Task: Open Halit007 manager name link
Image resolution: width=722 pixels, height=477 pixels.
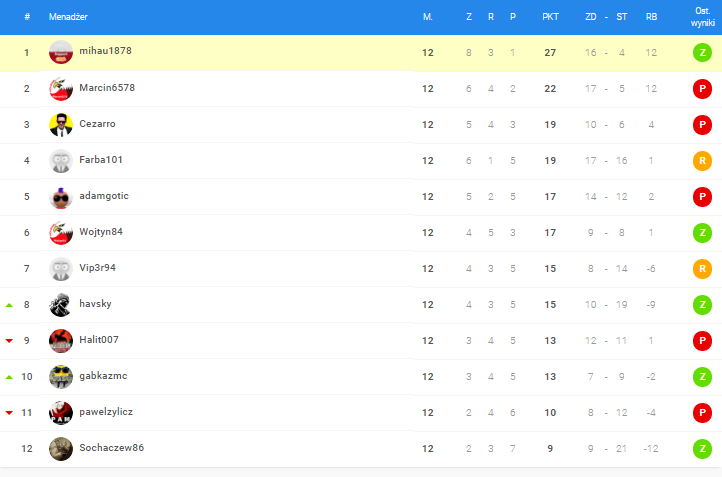Action: [x=99, y=340]
